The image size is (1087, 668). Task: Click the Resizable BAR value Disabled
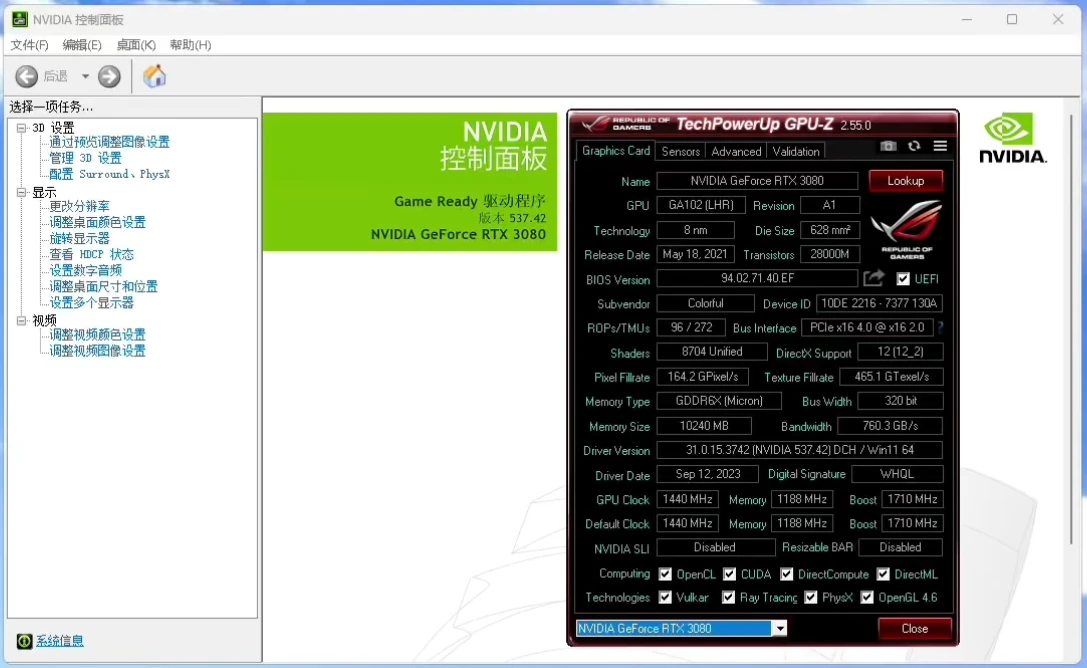tap(900, 547)
